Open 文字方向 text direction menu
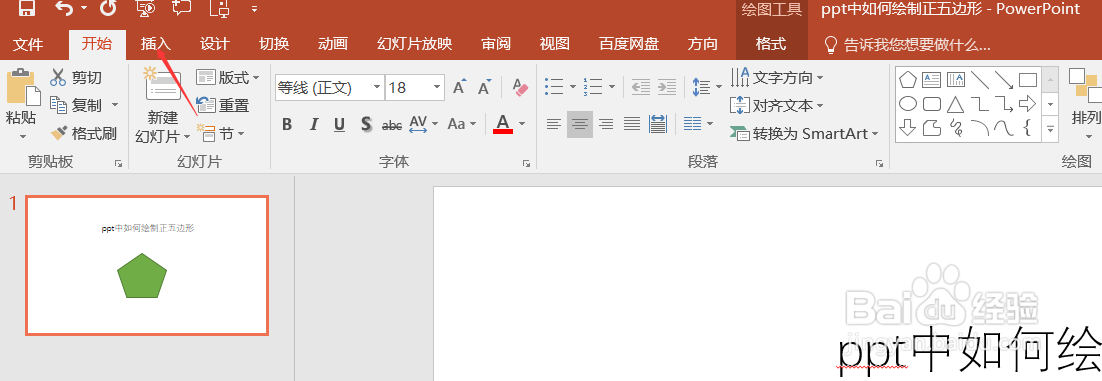This screenshot has height=381, width=1102. (777, 77)
